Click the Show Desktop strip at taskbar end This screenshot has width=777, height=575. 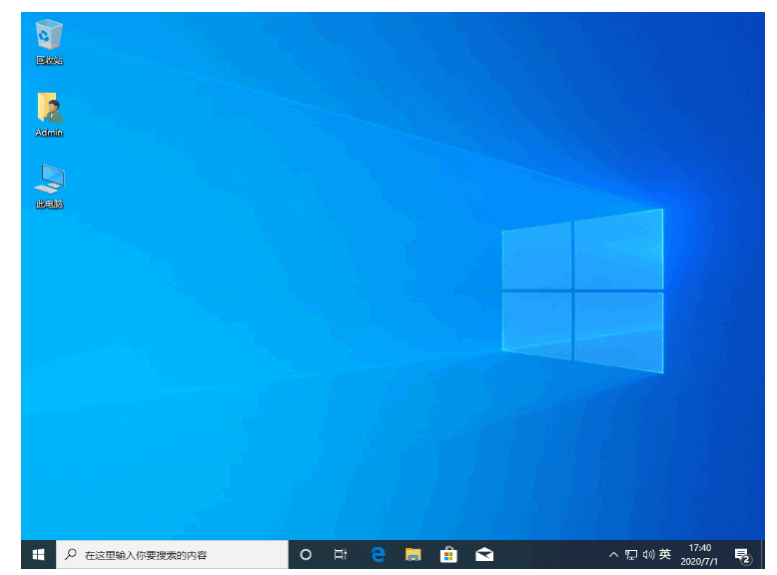pyautogui.click(x=763, y=555)
